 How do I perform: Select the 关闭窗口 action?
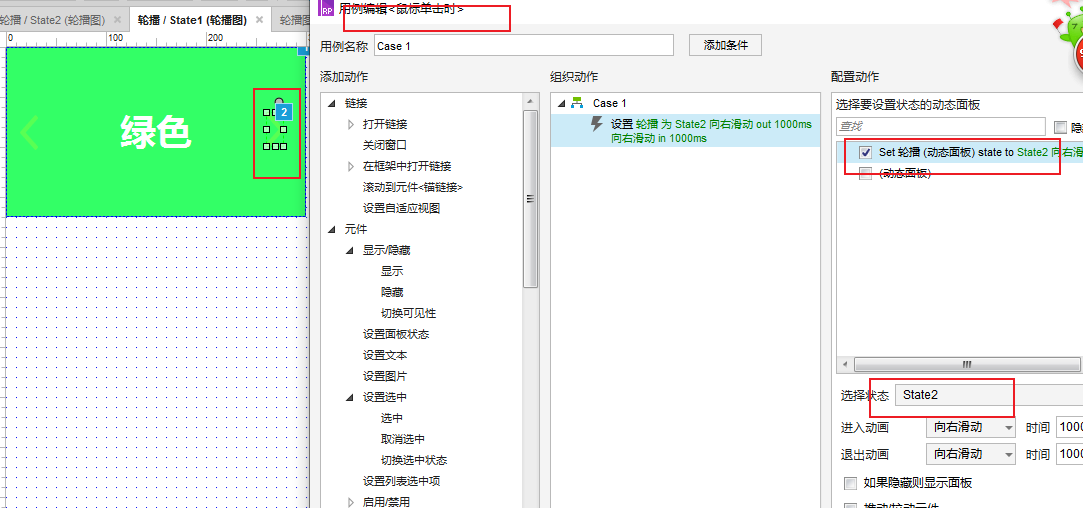click(x=385, y=145)
